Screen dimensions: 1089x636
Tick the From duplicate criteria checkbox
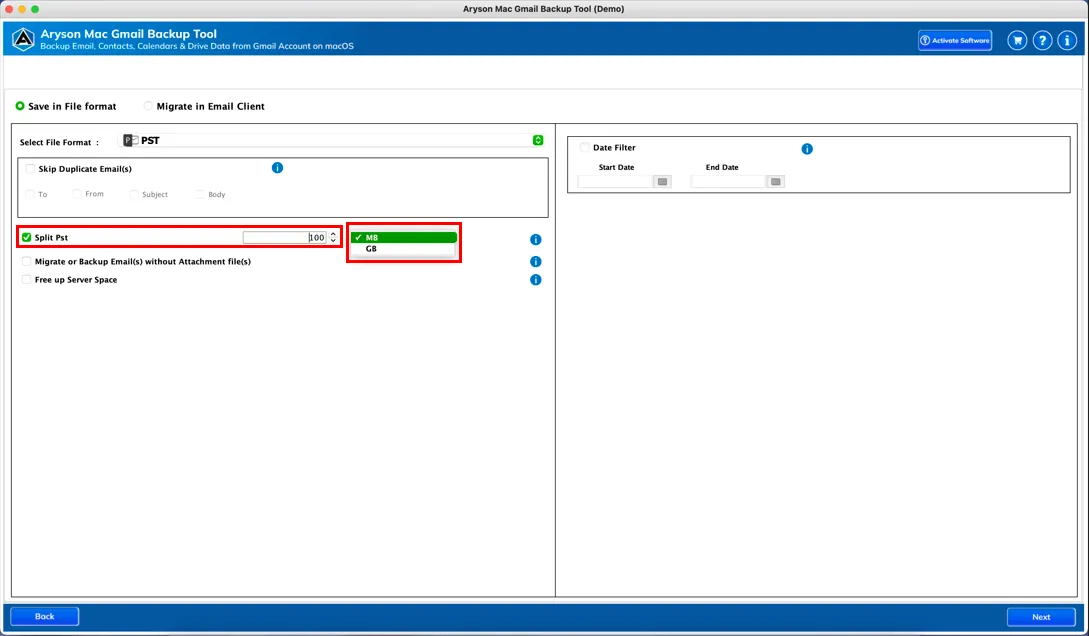[x=77, y=194]
